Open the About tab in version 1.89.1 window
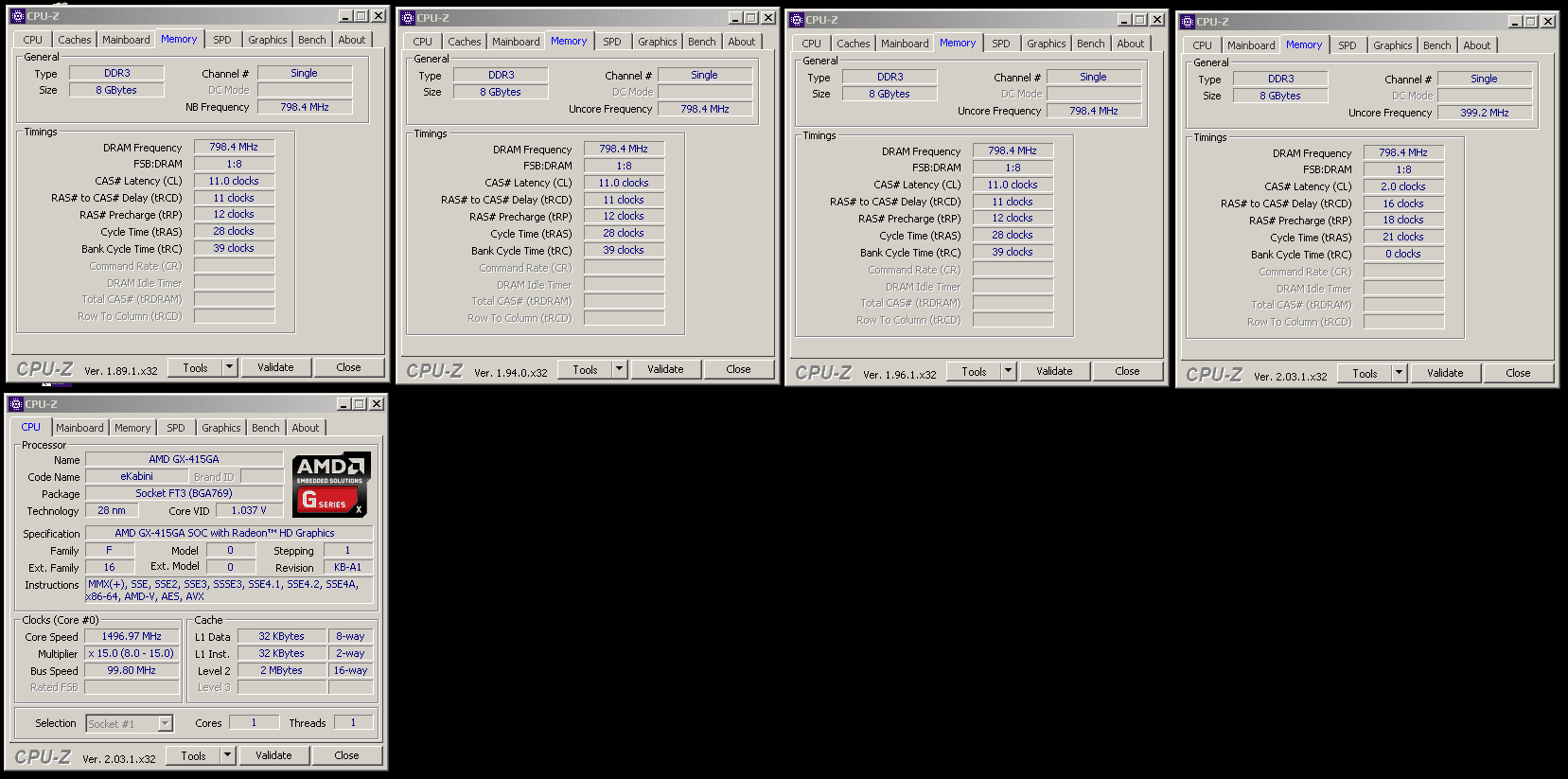The image size is (1568, 779). [352, 40]
